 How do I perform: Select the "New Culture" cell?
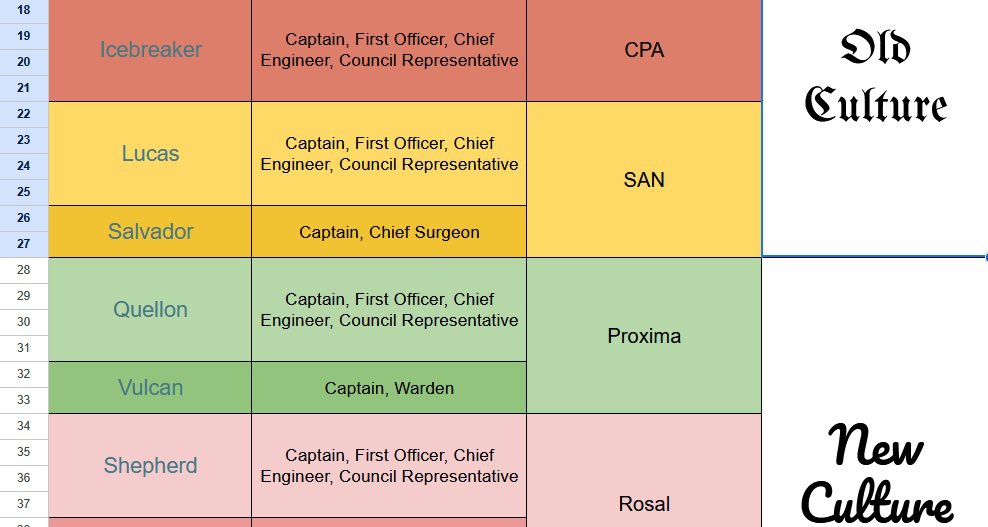pyautogui.click(x=875, y=472)
